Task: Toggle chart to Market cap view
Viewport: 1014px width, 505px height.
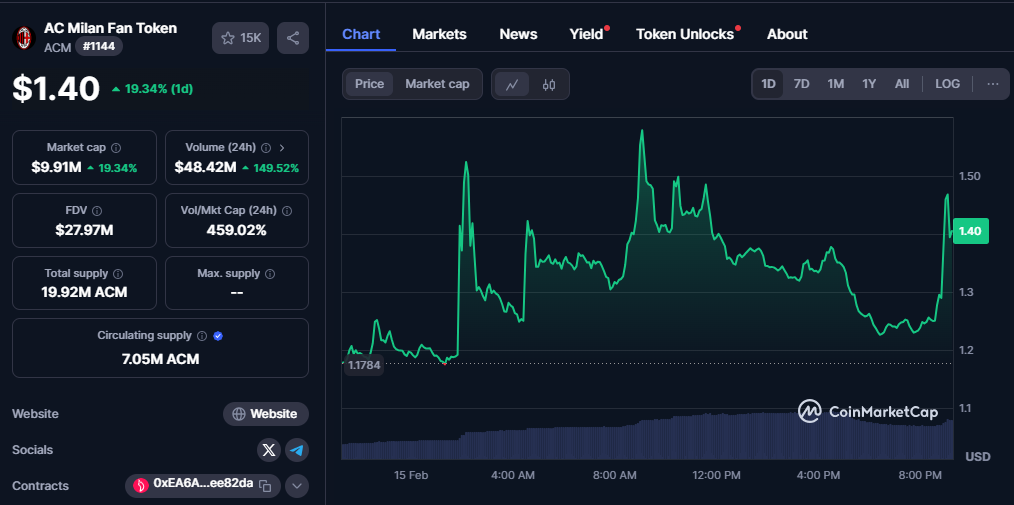Action: coord(437,84)
